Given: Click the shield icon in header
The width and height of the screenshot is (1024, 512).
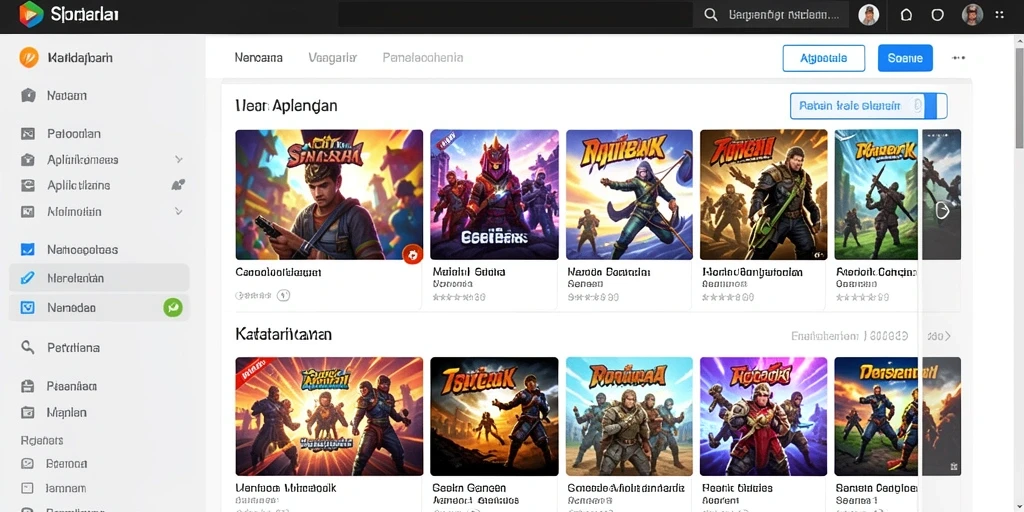Looking at the screenshot, I should click(x=937, y=15).
